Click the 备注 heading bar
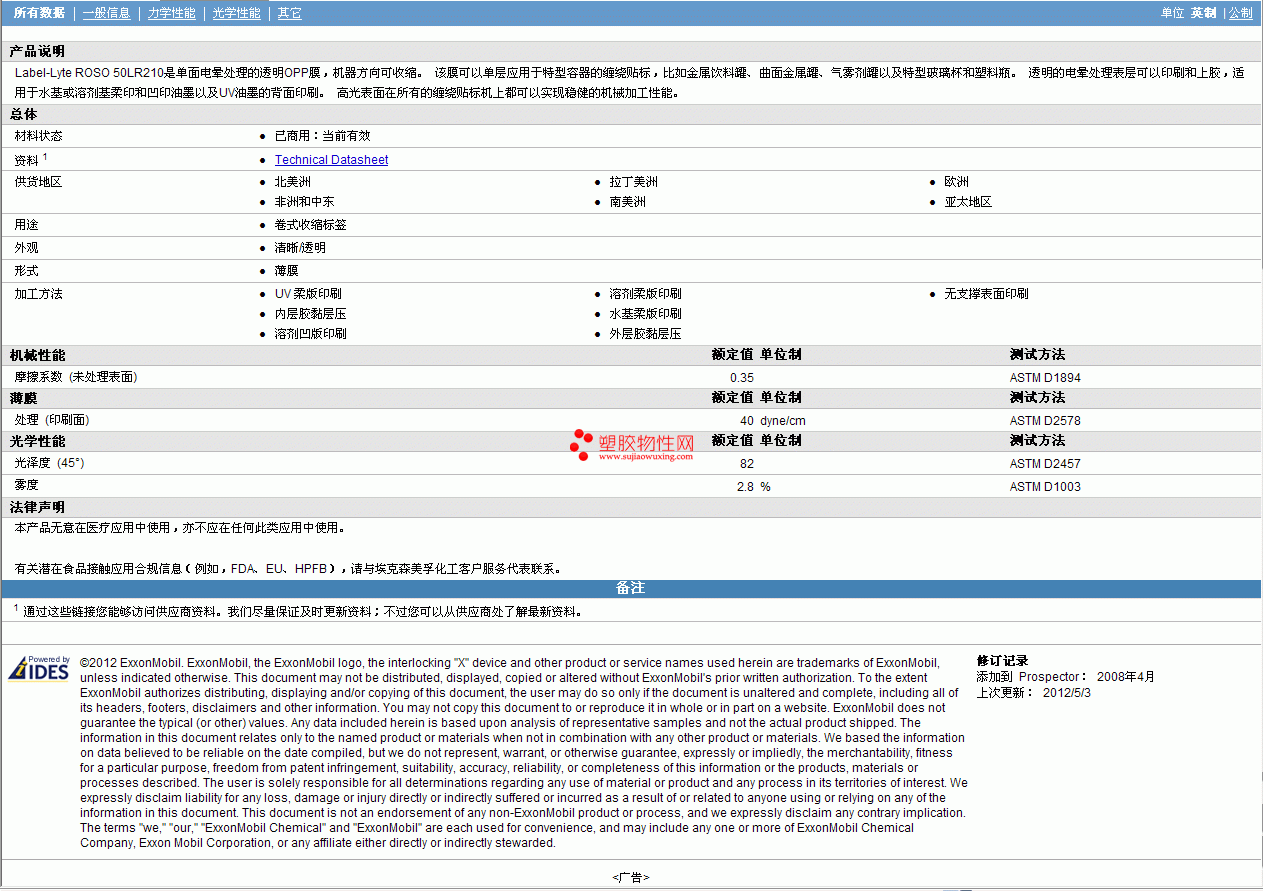Viewport: 1263px width, 891px height. 631,588
